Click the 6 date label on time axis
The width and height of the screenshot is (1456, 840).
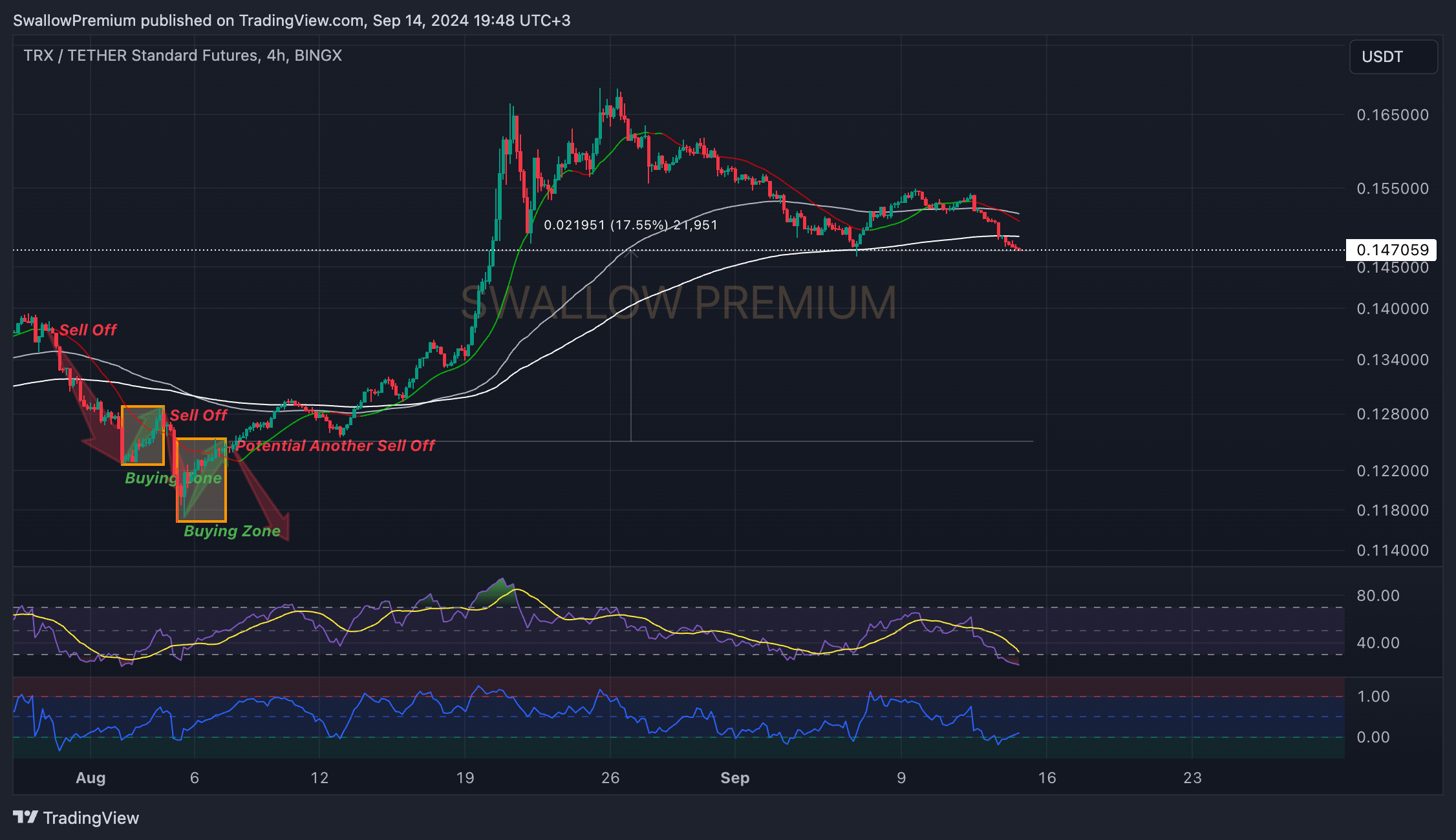point(195,778)
